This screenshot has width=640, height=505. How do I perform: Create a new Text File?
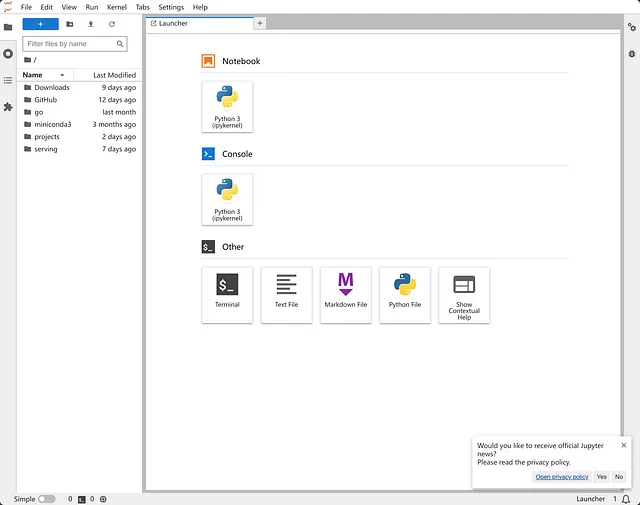(287, 295)
